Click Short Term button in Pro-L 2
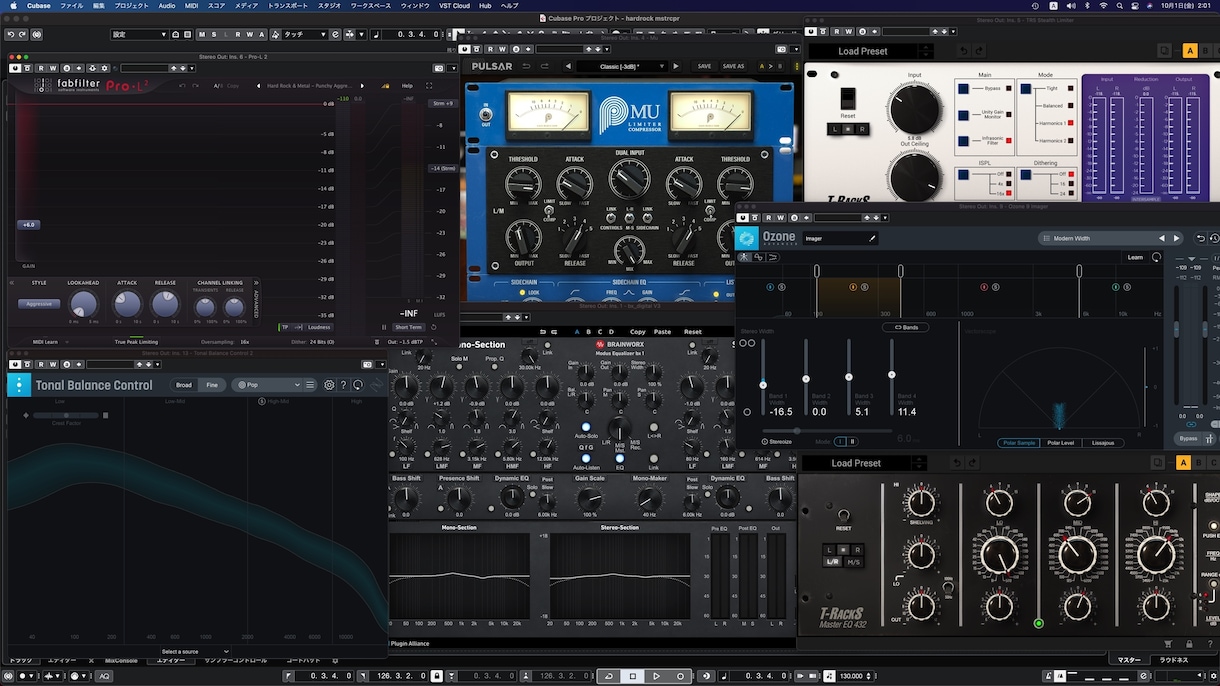 point(408,327)
